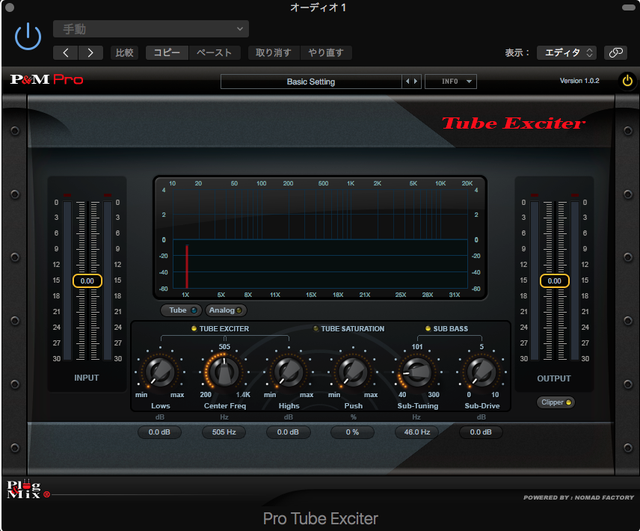Toggle the blue plugin bypass power button
This screenshot has width=640, height=531.
(x=28, y=37)
